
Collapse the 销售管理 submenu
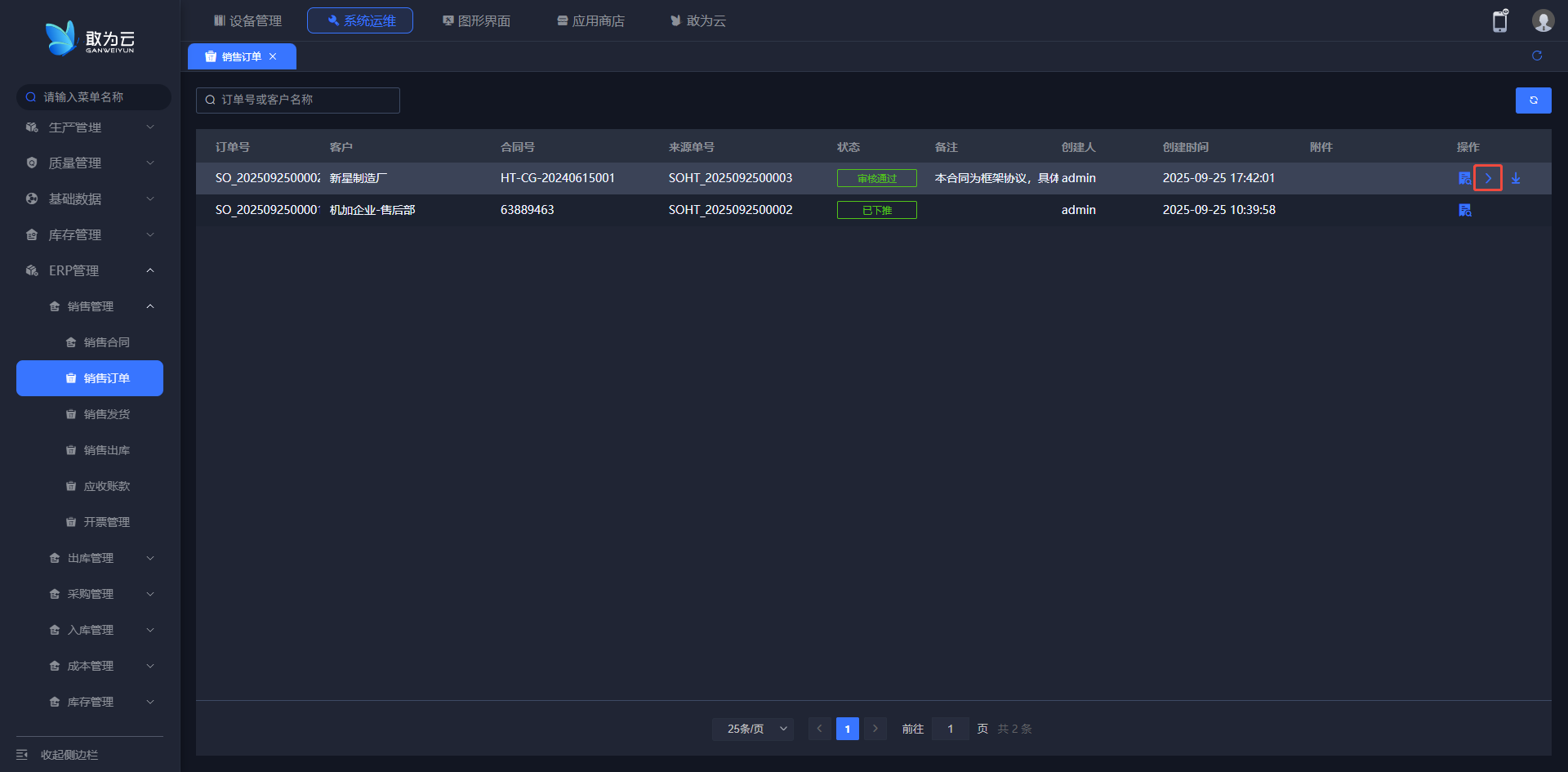point(90,306)
